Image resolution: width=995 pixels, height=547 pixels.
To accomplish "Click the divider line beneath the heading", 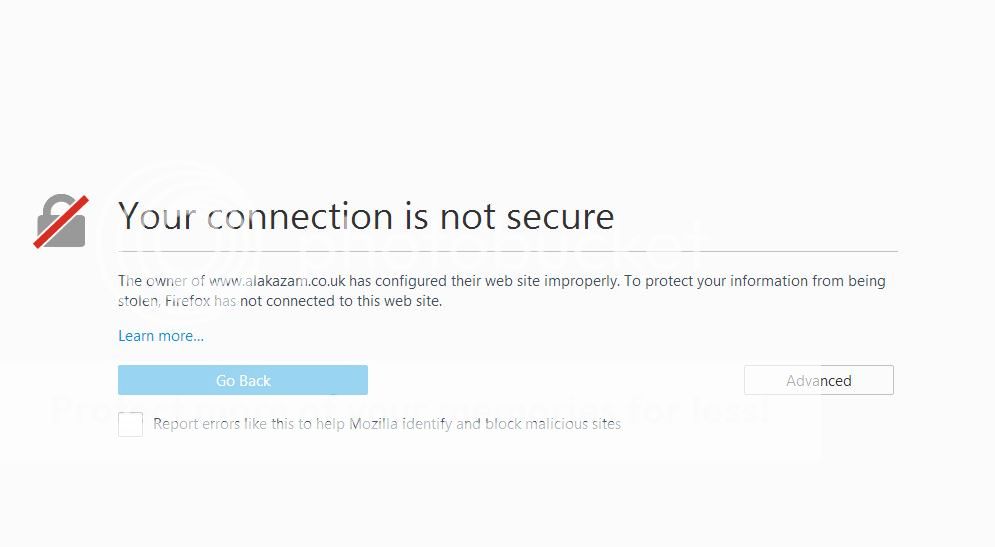I will (508, 251).
